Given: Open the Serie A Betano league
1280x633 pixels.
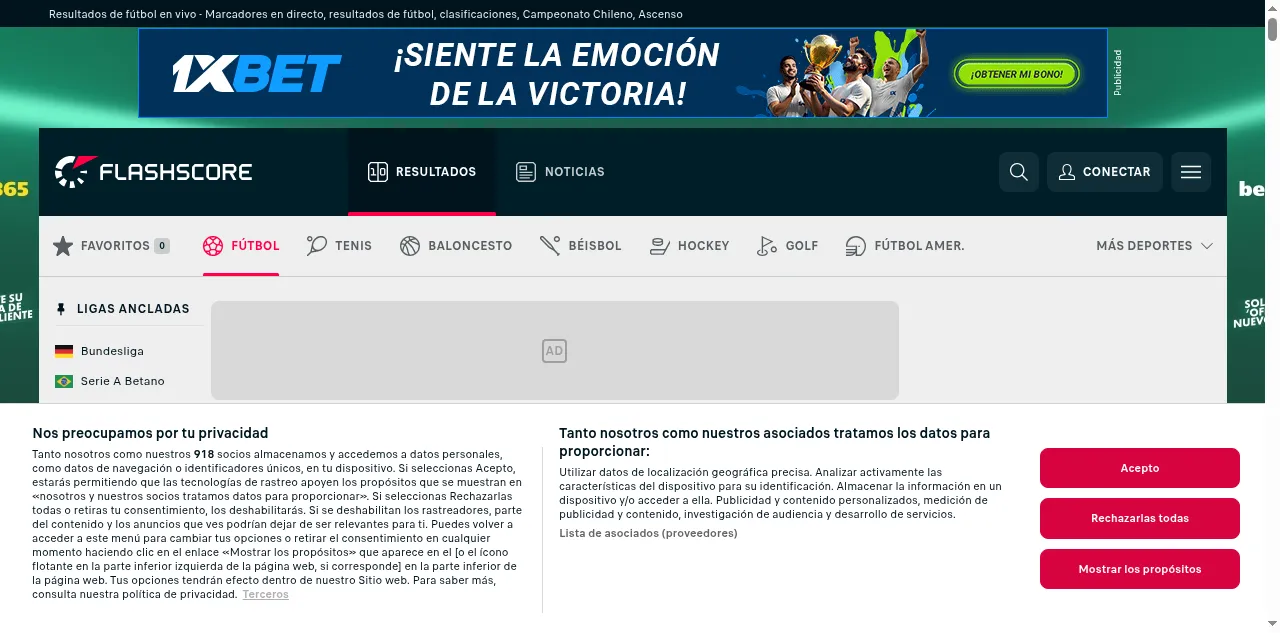Looking at the screenshot, I should click(123, 381).
